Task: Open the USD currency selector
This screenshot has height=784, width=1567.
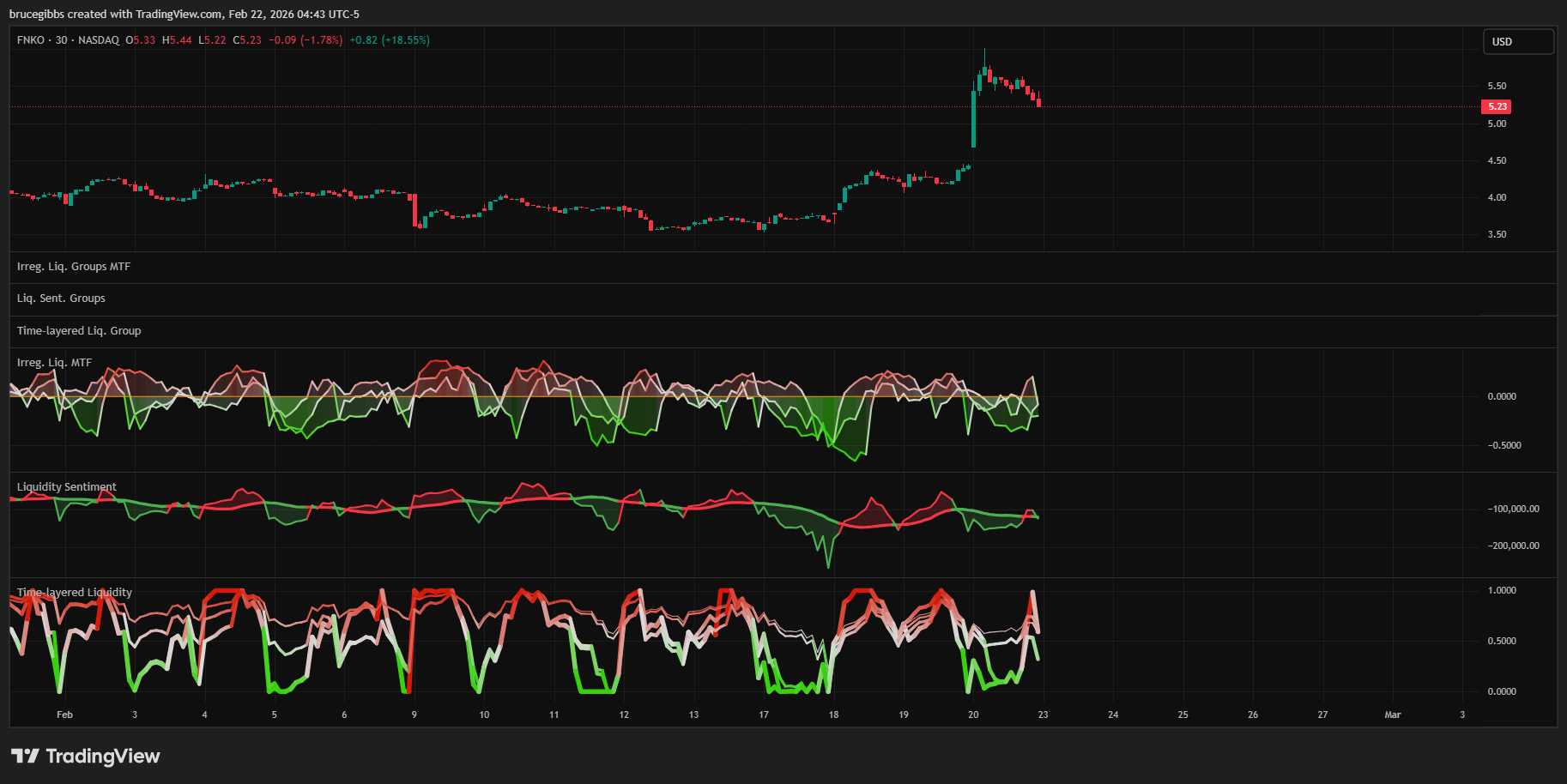Action: coord(1517,41)
